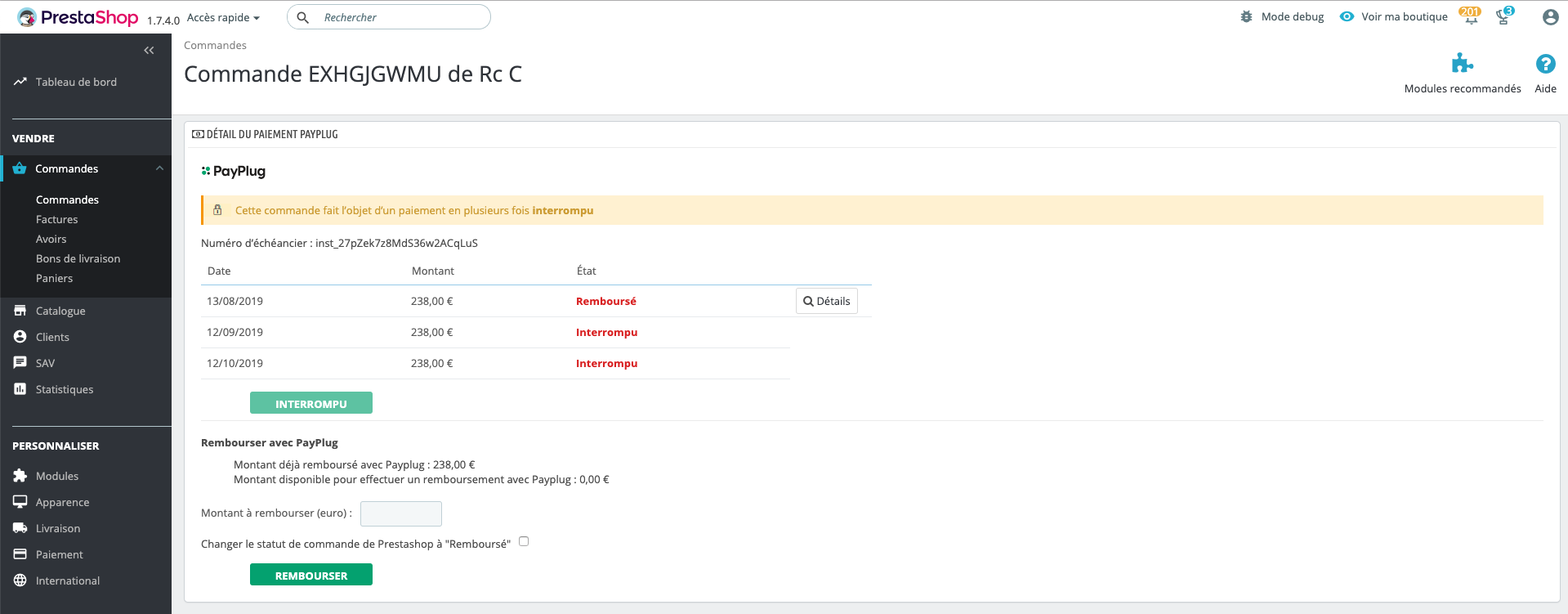The image size is (1568, 614).
Task: Click the PrestaShop logo
Action: click(78, 17)
